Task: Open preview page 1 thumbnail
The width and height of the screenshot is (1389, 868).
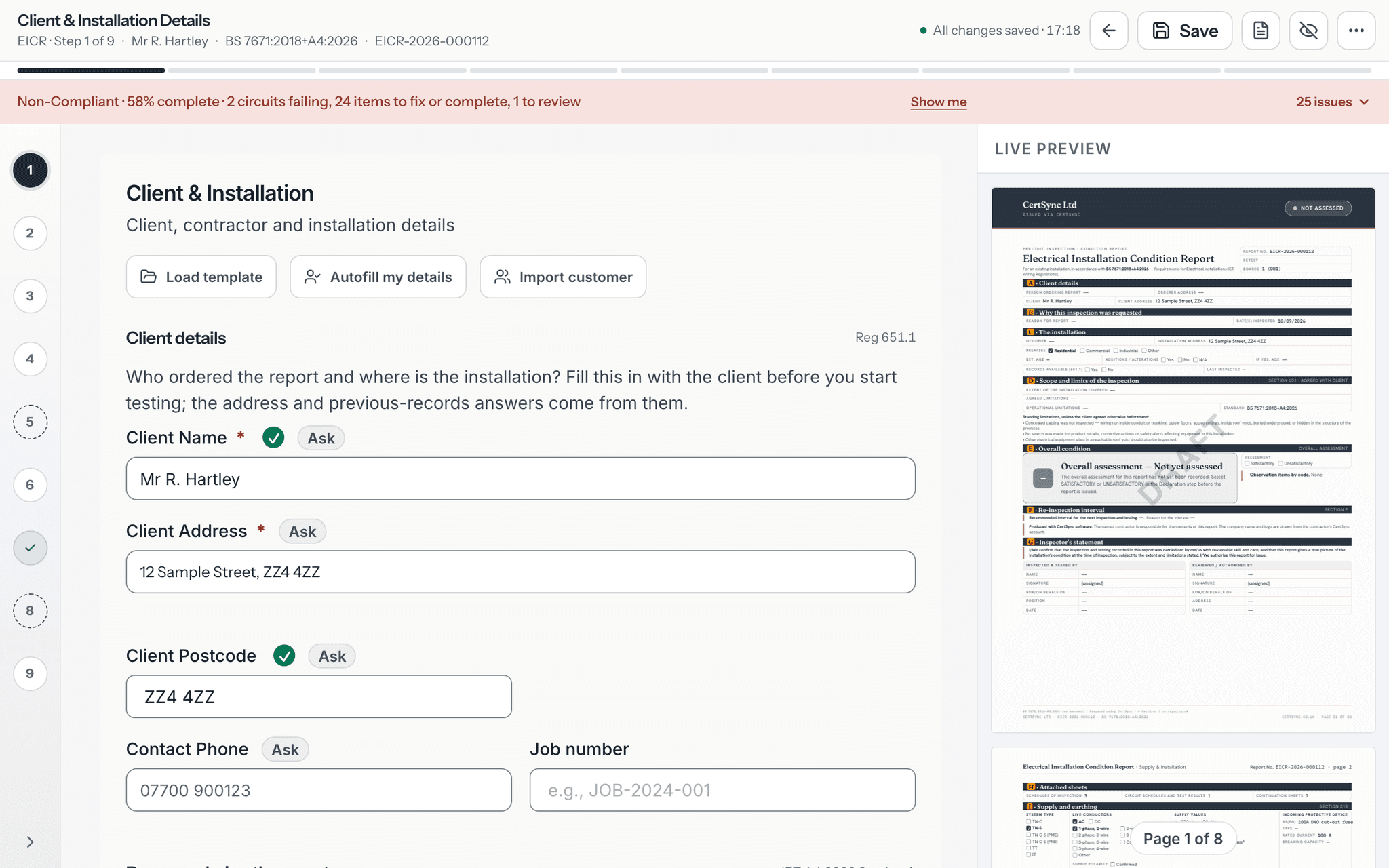Action: (x=1183, y=460)
